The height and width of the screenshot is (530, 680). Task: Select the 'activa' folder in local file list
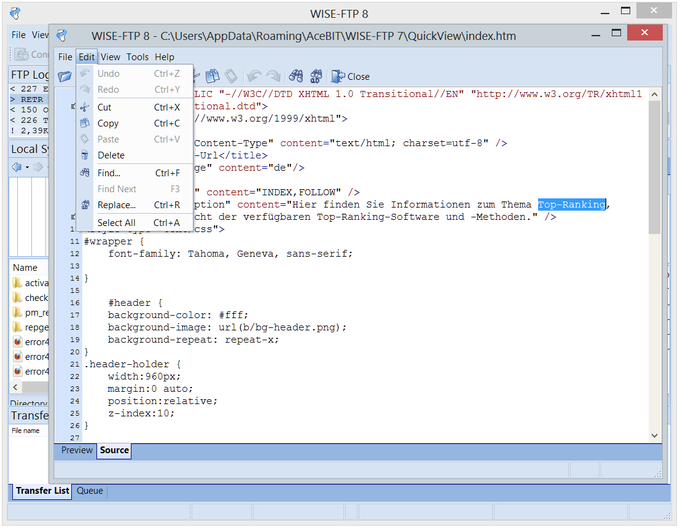click(x=30, y=283)
